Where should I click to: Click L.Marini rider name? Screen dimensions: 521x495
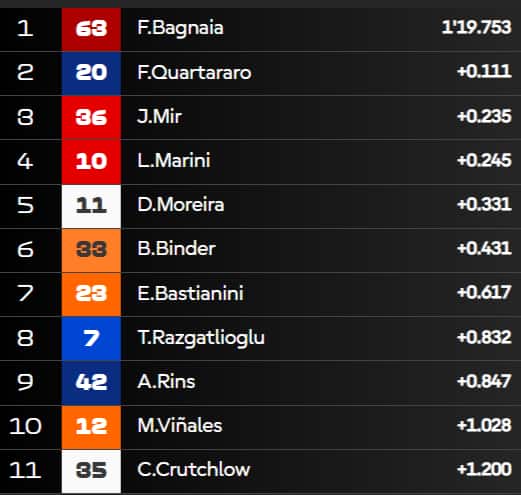pyautogui.click(x=174, y=161)
